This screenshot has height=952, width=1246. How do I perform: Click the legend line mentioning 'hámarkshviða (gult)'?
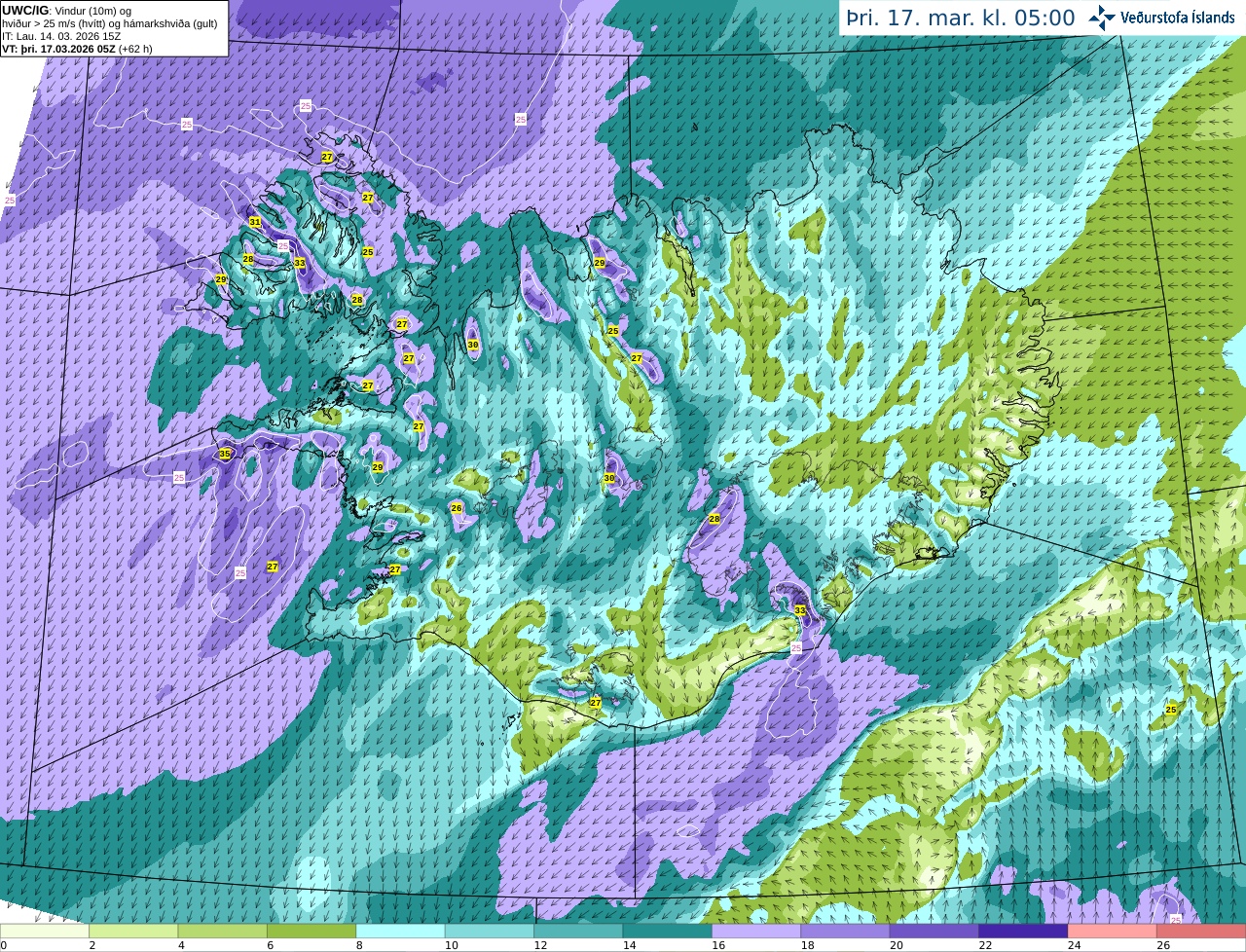click(109, 23)
